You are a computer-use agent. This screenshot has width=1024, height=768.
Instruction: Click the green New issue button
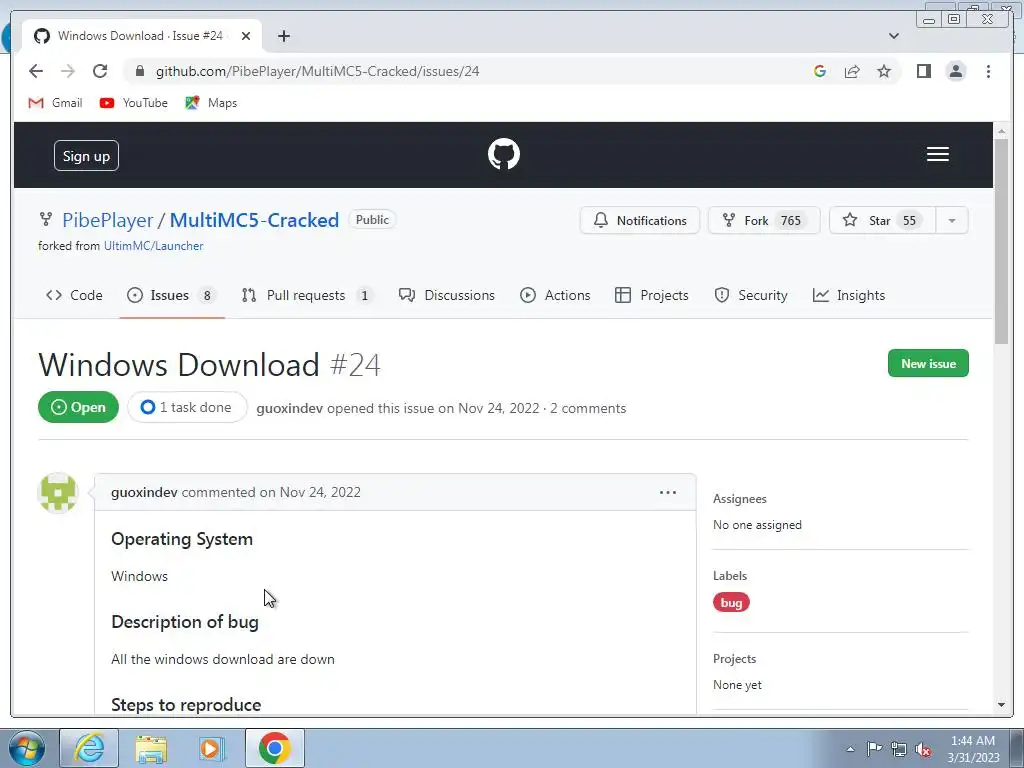point(928,363)
